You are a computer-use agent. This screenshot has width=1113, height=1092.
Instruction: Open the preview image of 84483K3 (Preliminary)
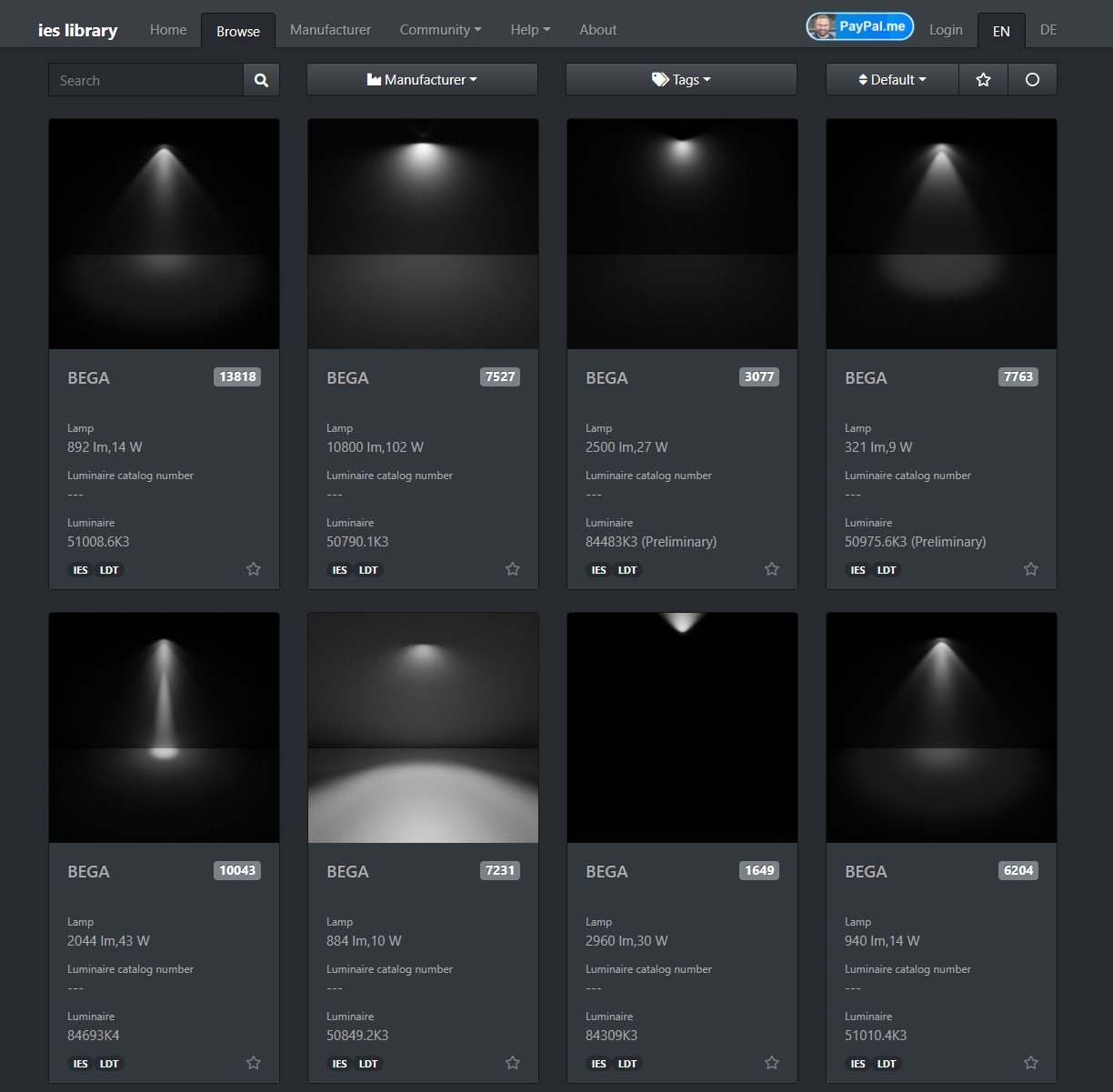(x=682, y=234)
